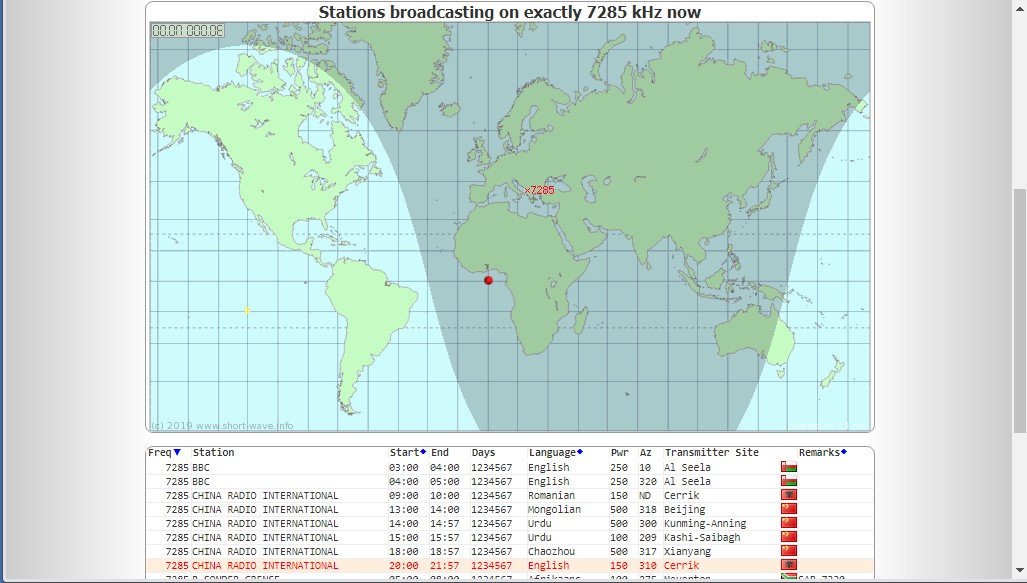Viewport: 1027px width, 583px height.
Task: Click the '13:00' start time cell
Action: 403,510
